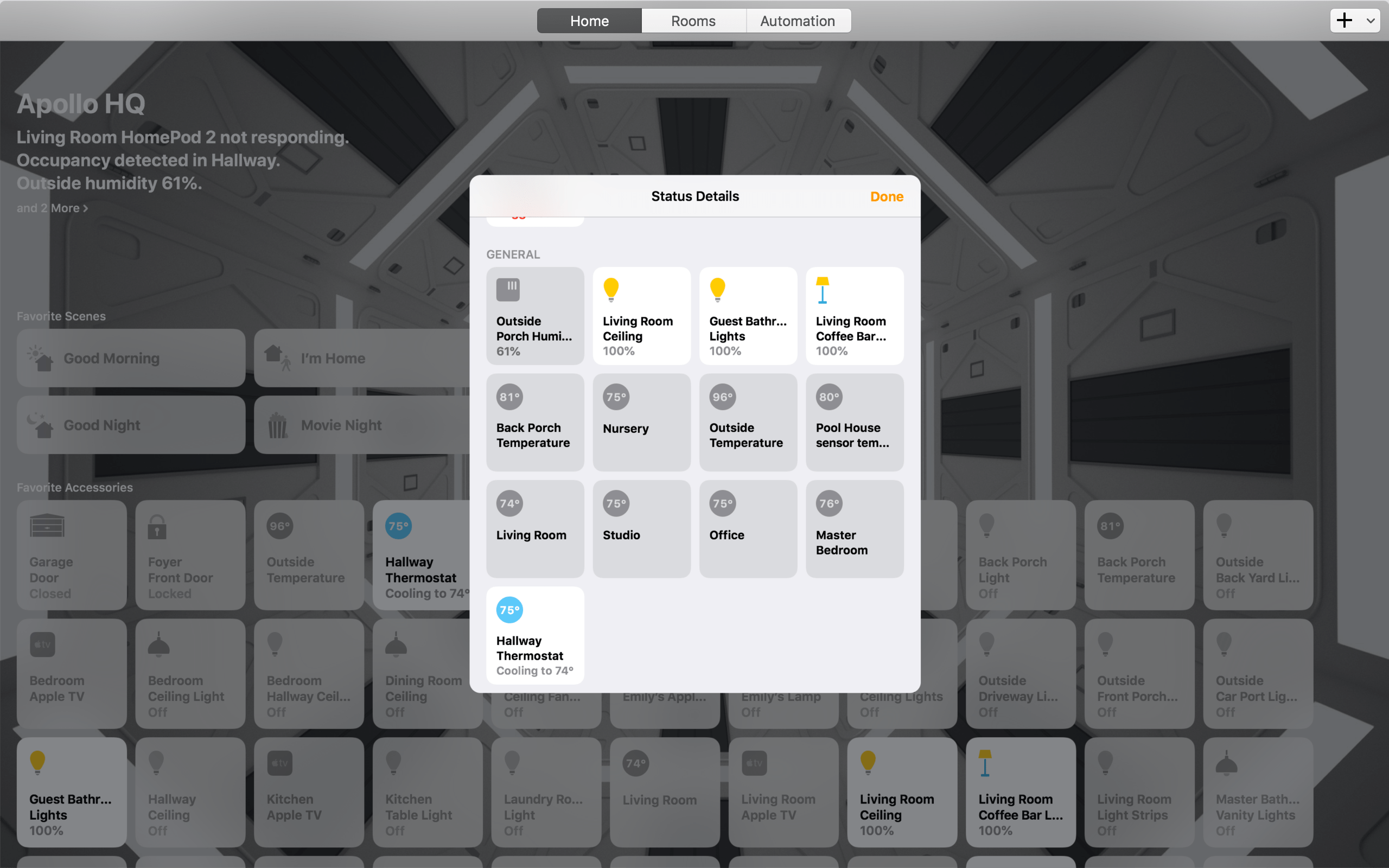1389x868 pixels.
Task: Select the Living Room Ceiling light bulb icon
Action: pyautogui.click(x=611, y=290)
